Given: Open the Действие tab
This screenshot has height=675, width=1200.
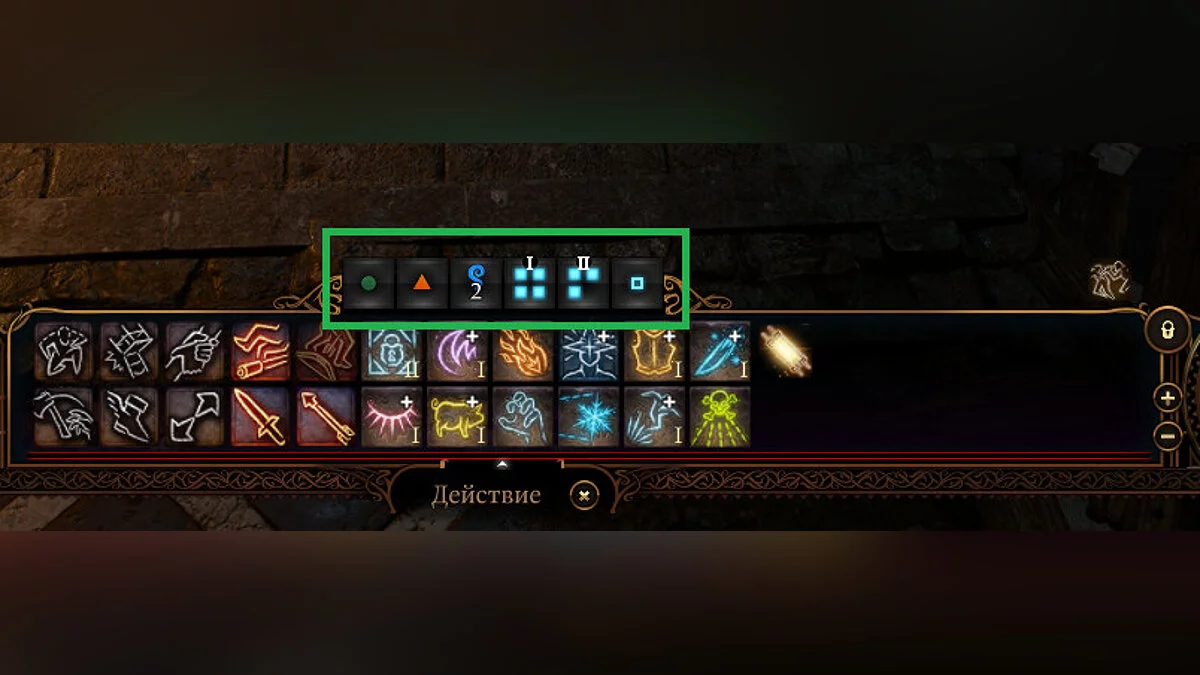Looking at the screenshot, I should tap(486, 495).
